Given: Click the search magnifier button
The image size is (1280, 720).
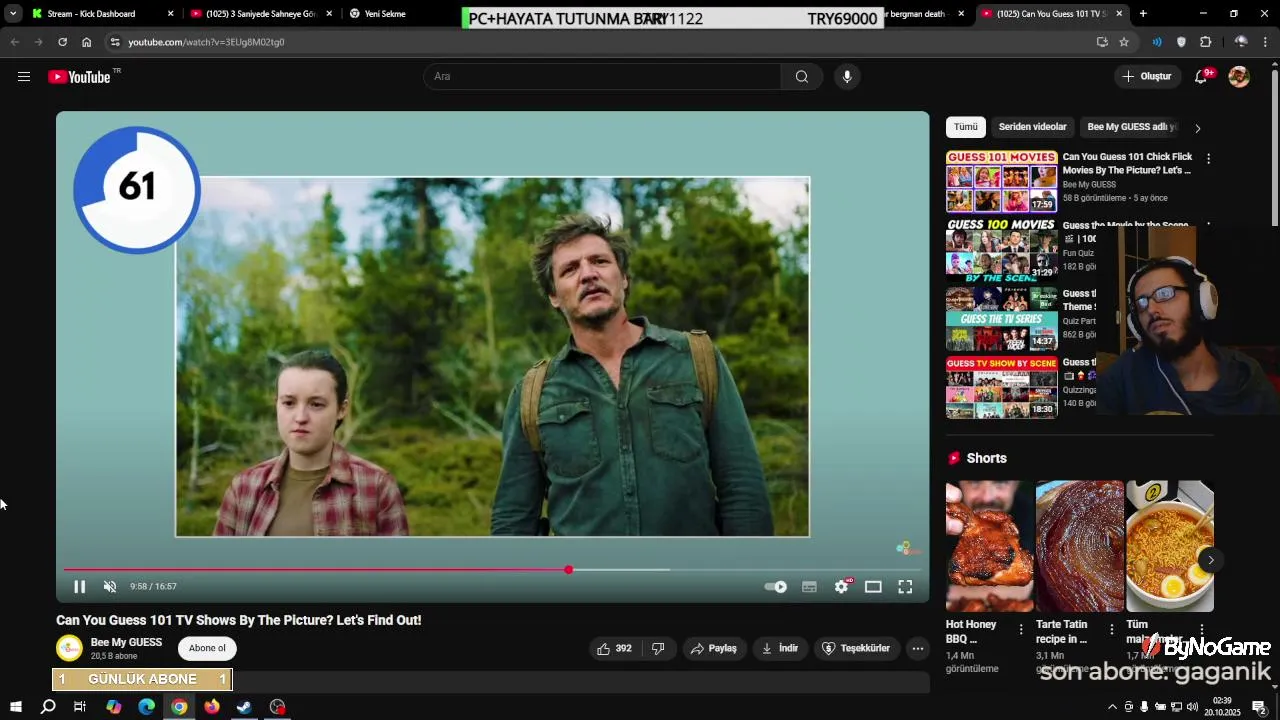Looking at the screenshot, I should tap(802, 77).
